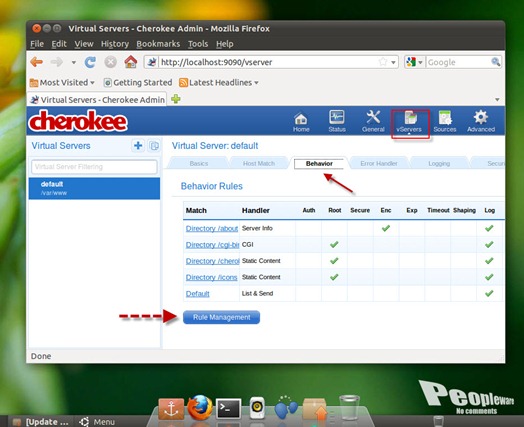Open the Default rule link

point(198,293)
